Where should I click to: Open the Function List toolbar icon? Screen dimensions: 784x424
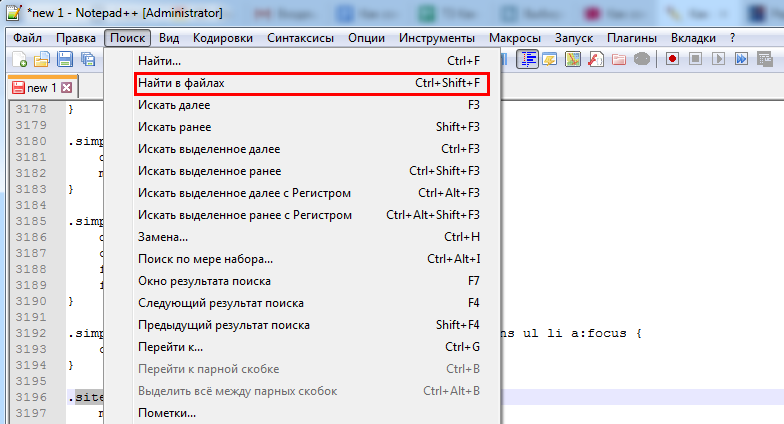596,60
